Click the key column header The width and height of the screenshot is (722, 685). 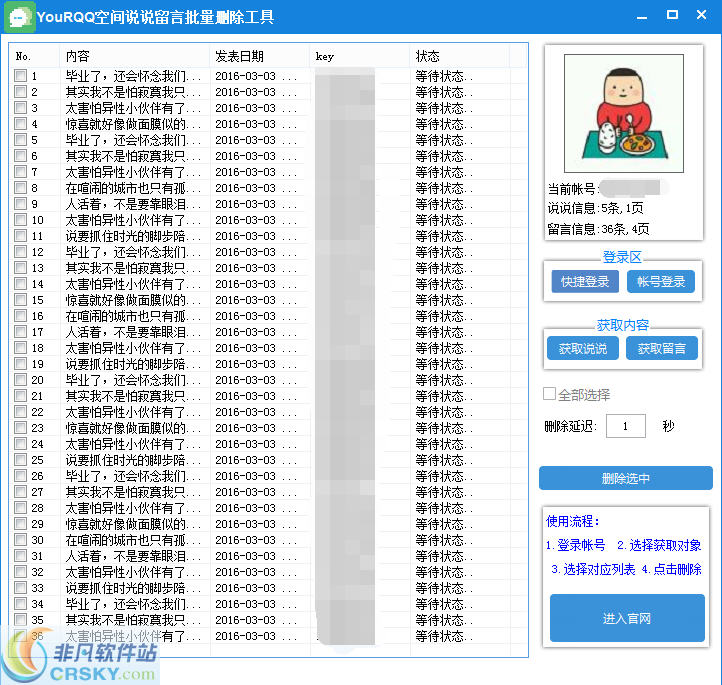click(x=360, y=56)
